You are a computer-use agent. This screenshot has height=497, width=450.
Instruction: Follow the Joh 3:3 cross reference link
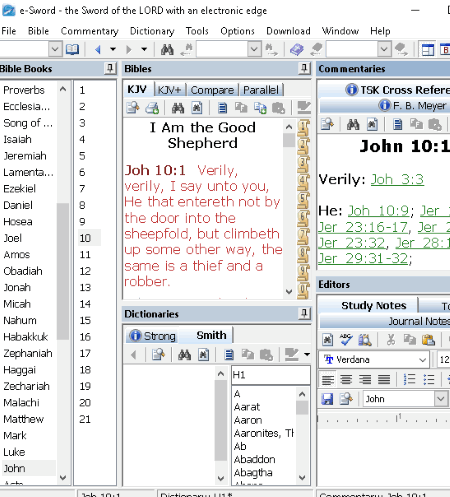click(397, 179)
